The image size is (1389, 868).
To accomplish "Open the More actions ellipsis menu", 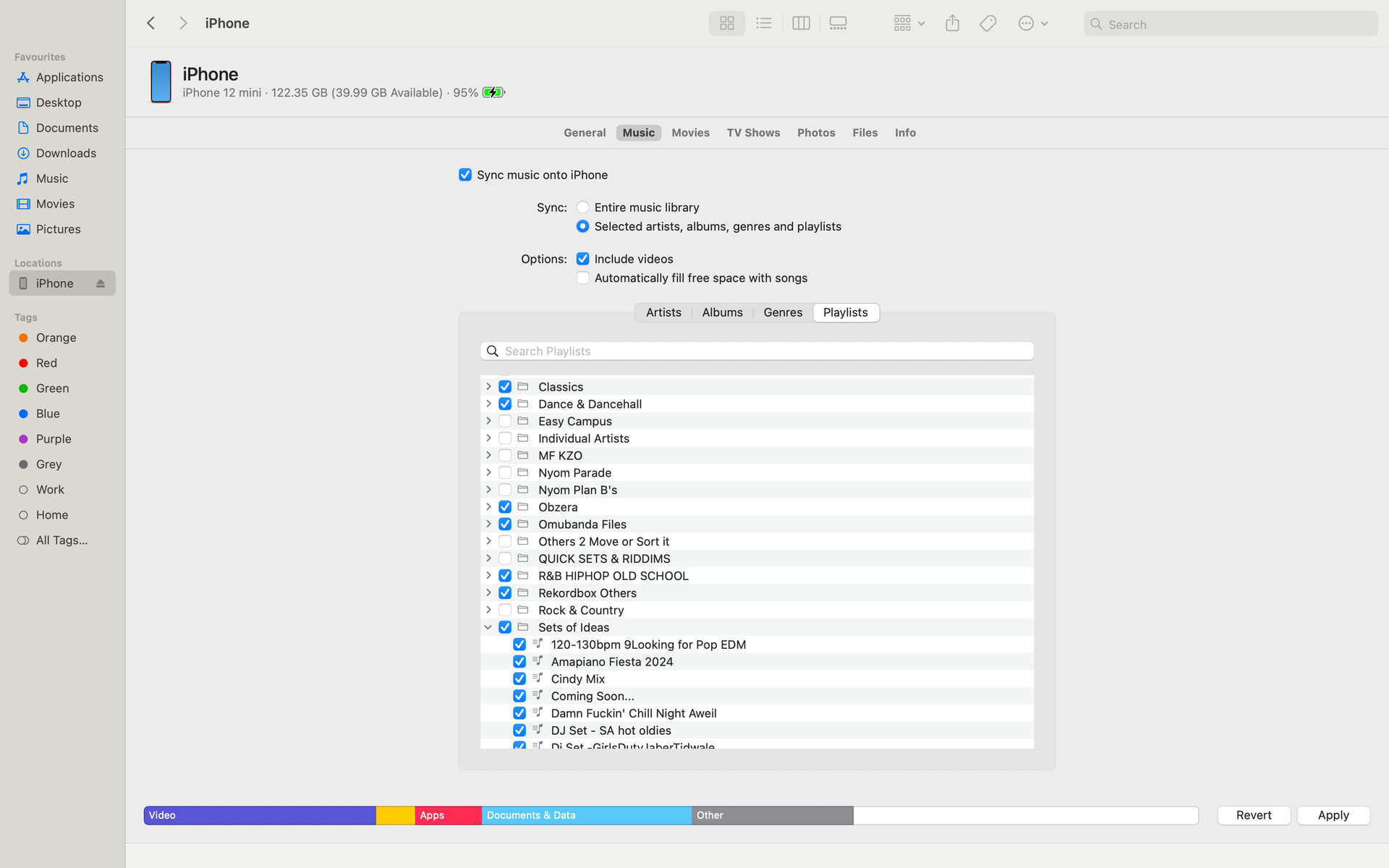I will point(1033,23).
